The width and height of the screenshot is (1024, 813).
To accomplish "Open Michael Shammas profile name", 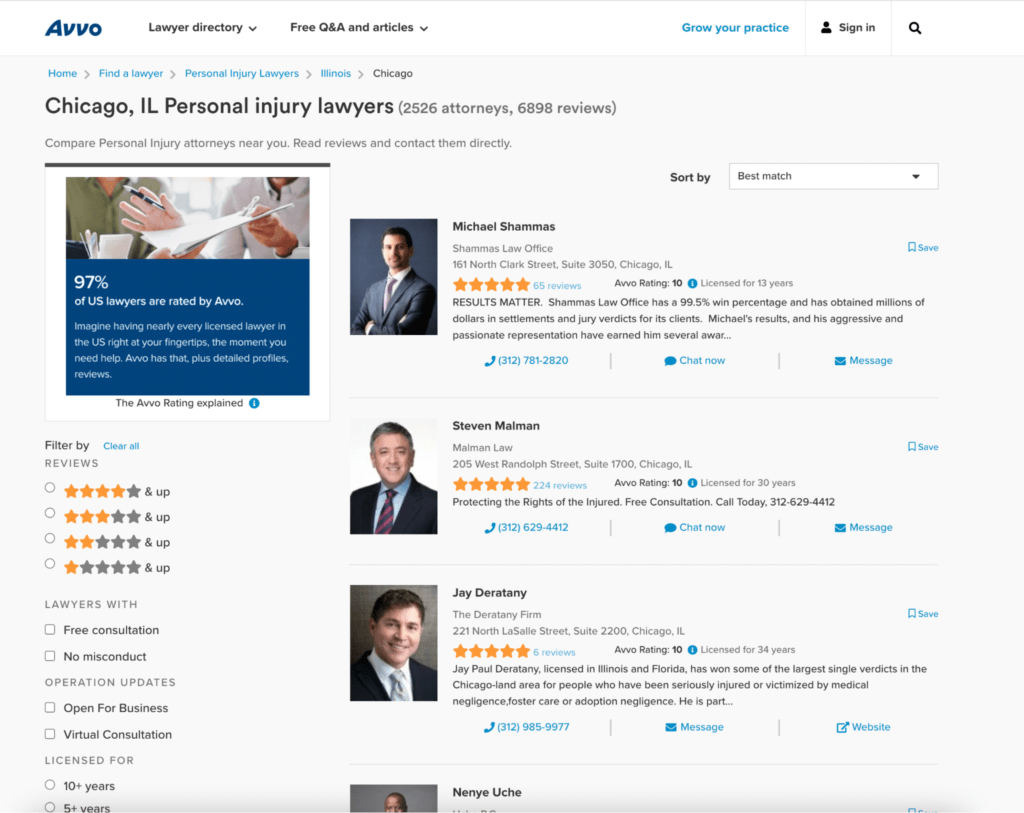I will 504,227.
